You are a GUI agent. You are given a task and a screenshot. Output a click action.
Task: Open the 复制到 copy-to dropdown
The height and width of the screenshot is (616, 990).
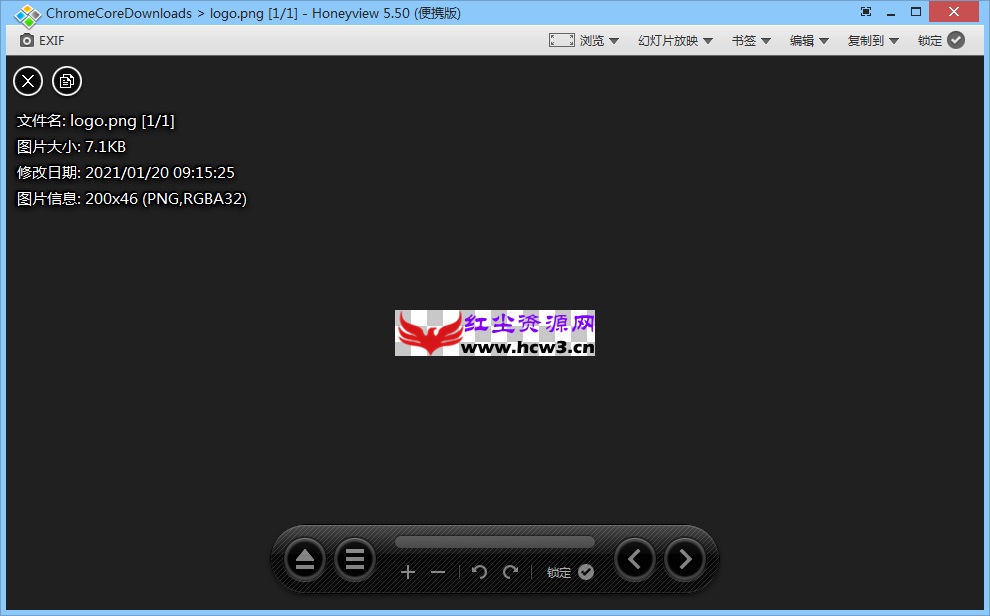coord(873,40)
